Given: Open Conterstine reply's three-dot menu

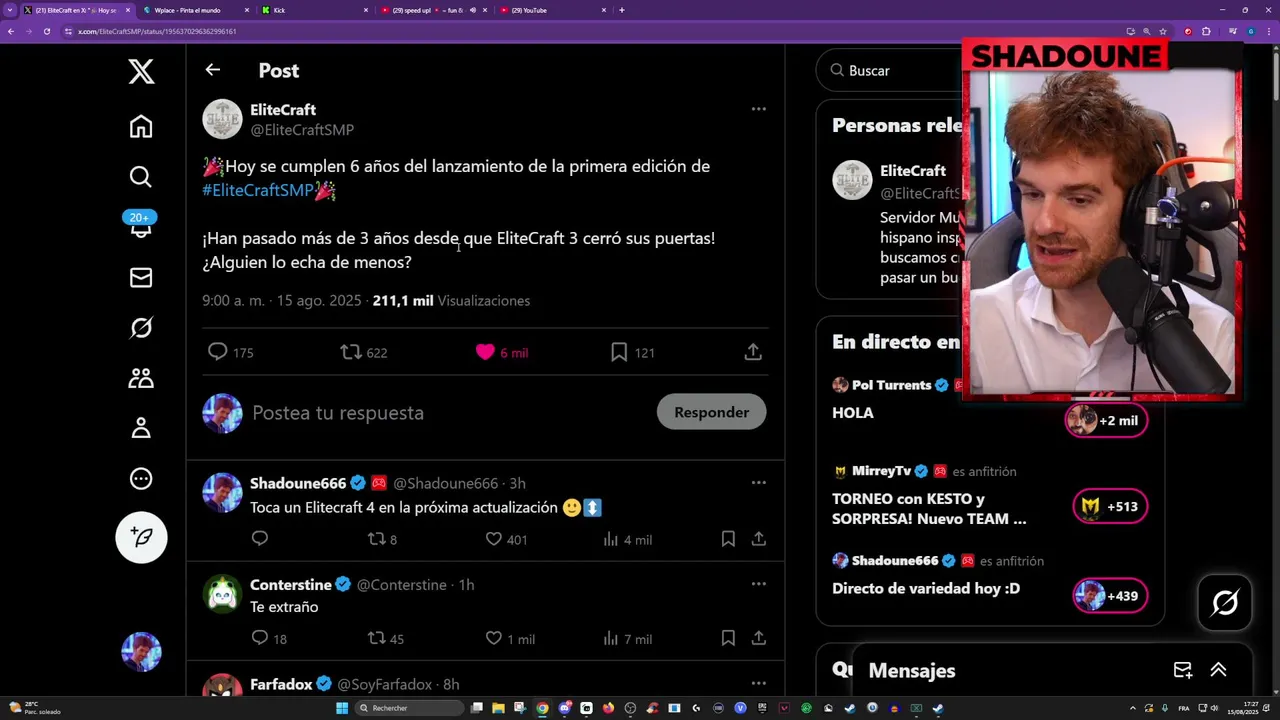Looking at the screenshot, I should [x=758, y=584].
